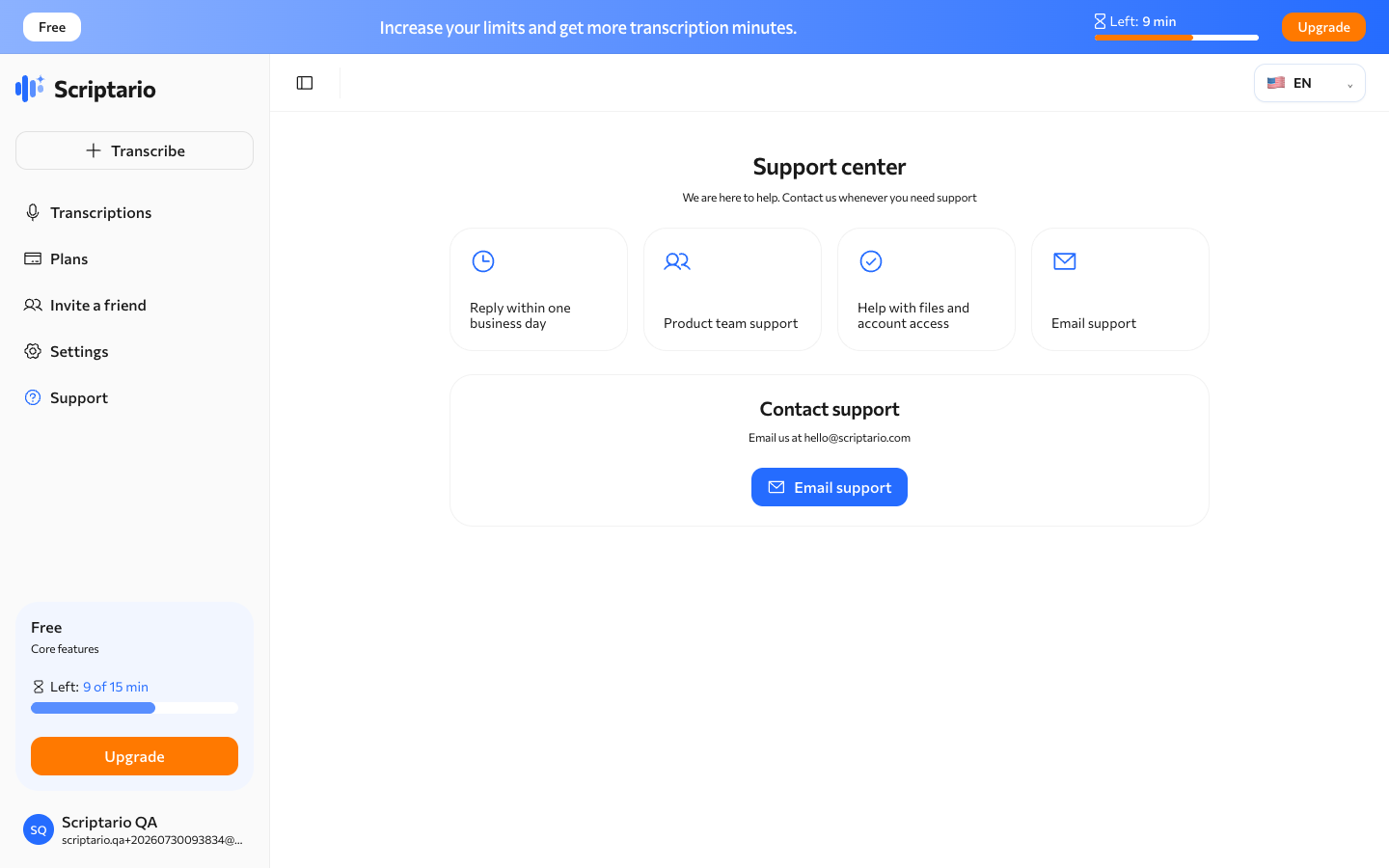This screenshot has height=868, width=1389.
Task: Click the We are here to help subtitle
Action: click(830, 198)
